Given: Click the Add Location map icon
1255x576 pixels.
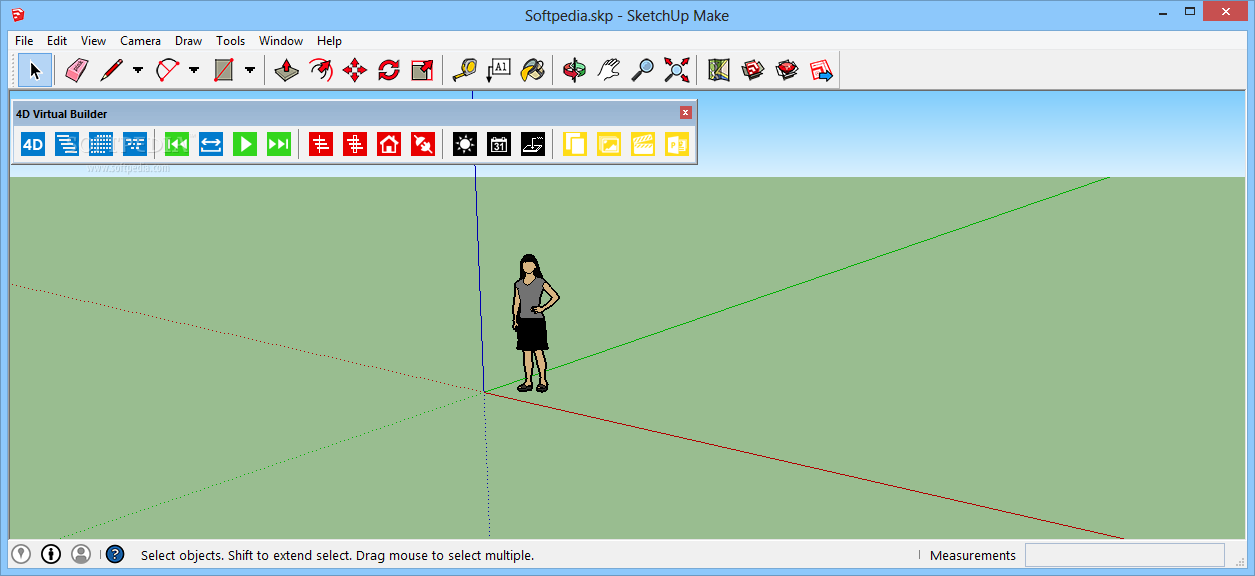Looking at the screenshot, I should (x=719, y=70).
